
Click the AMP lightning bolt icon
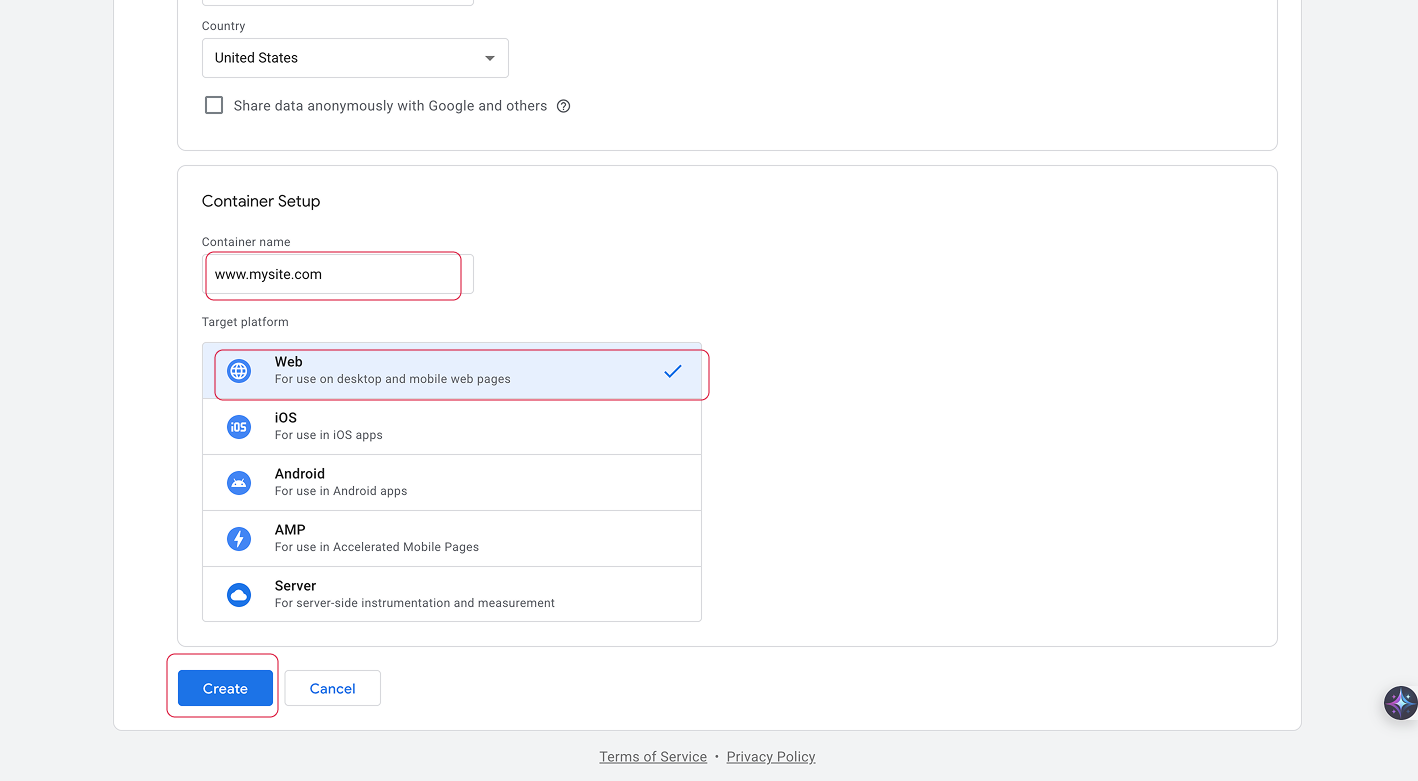point(238,539)
